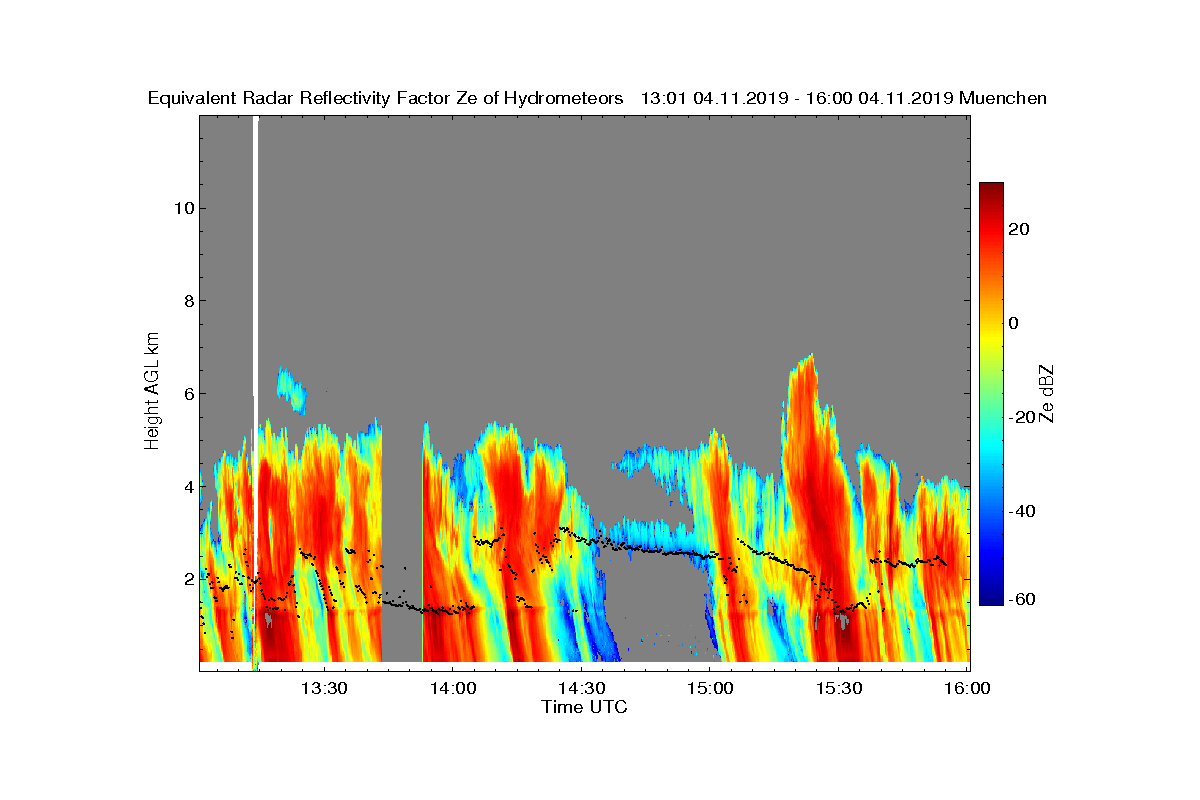Screen dimensions: 1200x800
Task: Click the colorbar value label 0
Action: pyautogui.click(x=1015, y=323)
